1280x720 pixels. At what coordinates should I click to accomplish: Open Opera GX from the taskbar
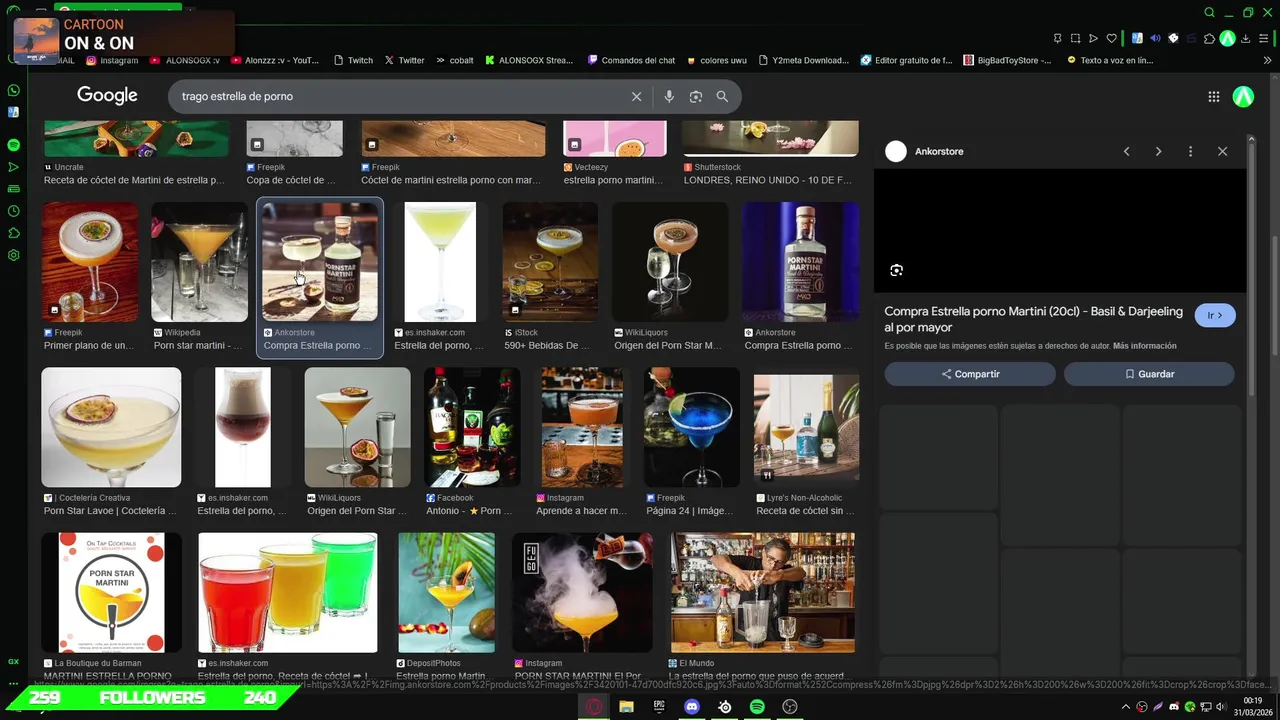point(594,707)
